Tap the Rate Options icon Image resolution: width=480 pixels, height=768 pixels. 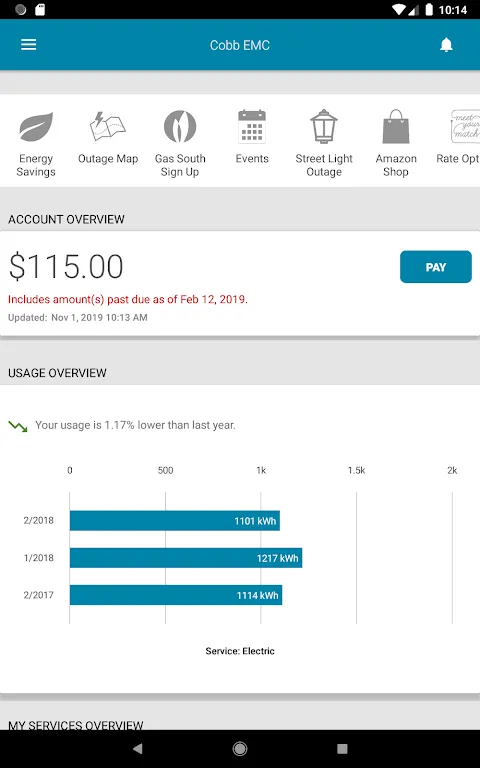[x=464, y=127]
